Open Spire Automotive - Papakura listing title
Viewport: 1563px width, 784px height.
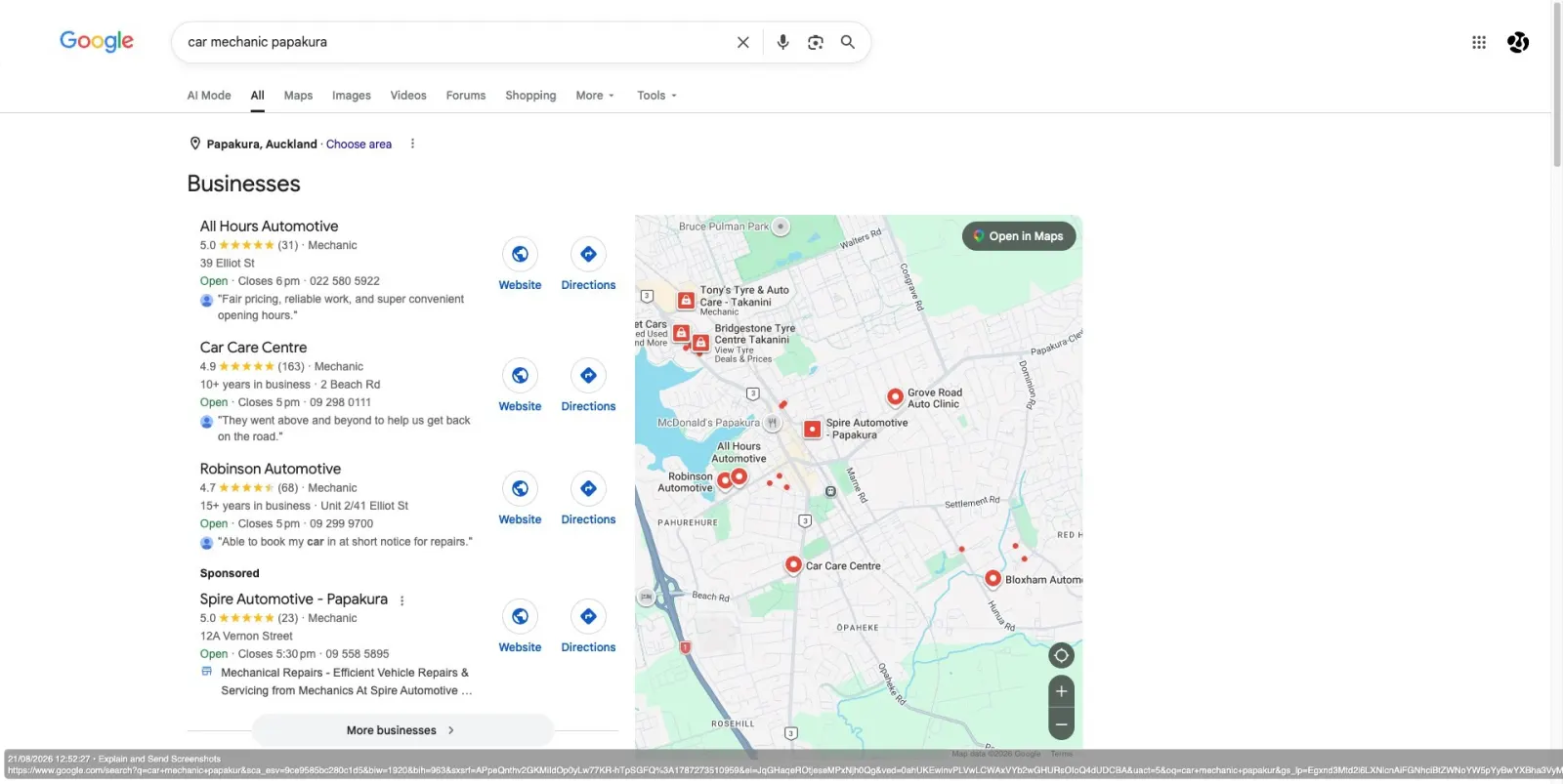294,598
